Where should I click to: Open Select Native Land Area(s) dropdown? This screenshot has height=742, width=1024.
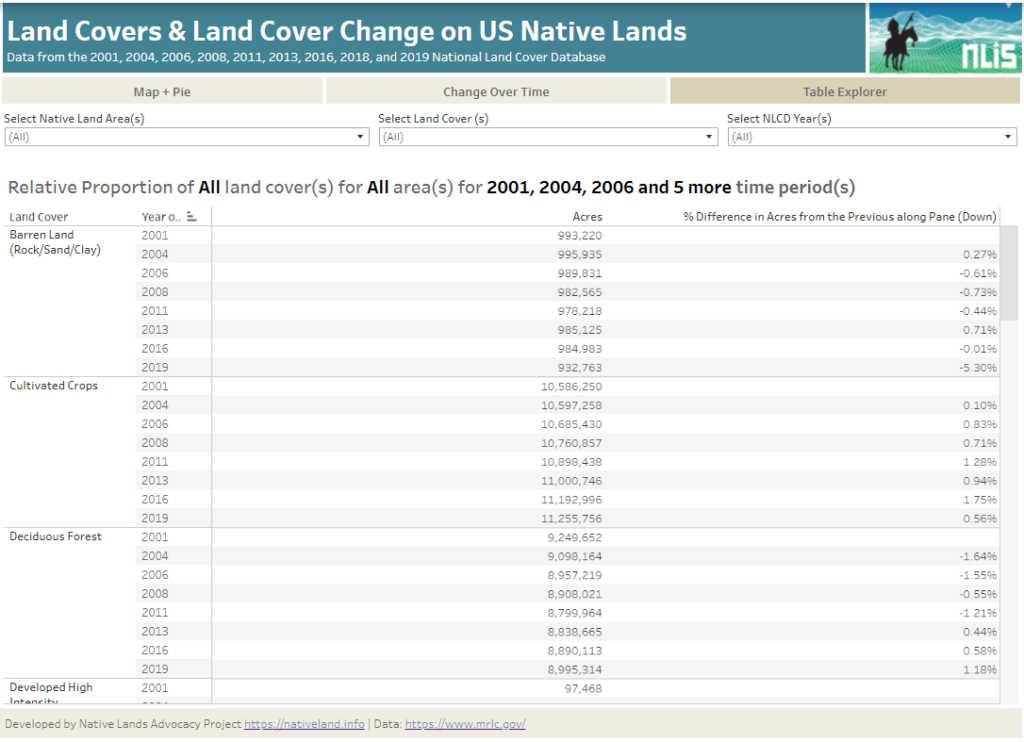[x=187, y=137]
